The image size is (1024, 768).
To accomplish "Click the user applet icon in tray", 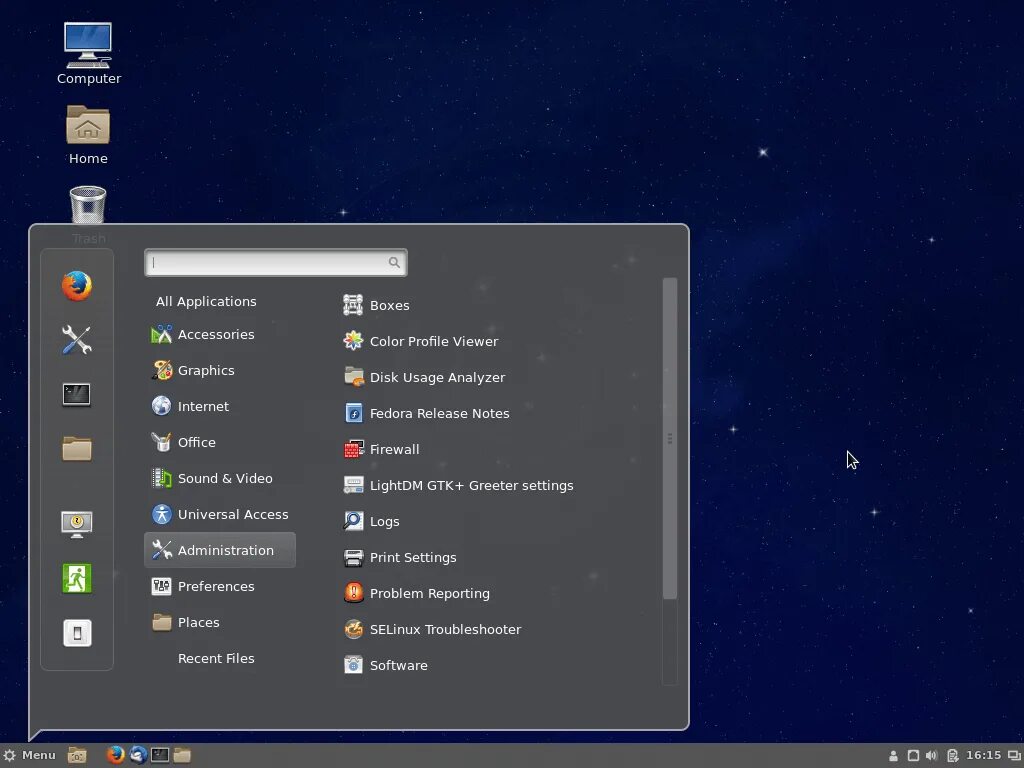I will click(x=893, y=756).
